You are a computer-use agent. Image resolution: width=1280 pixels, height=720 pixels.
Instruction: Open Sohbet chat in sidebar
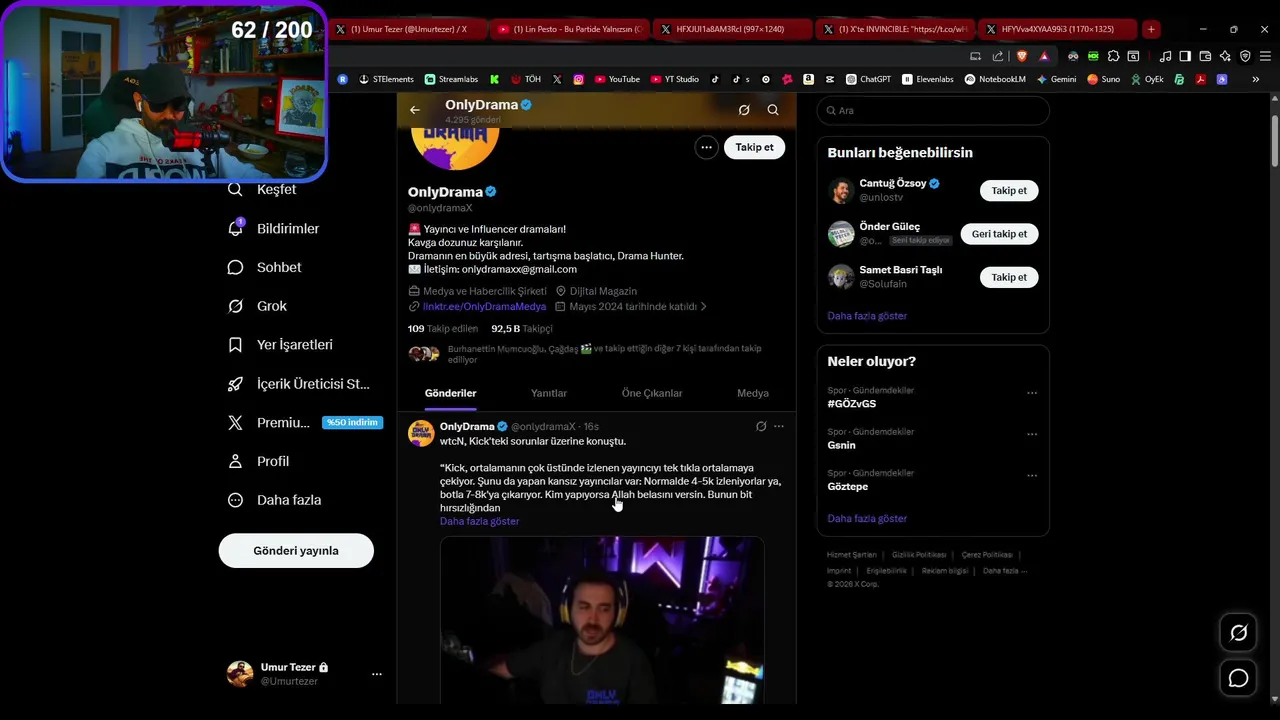264,267
